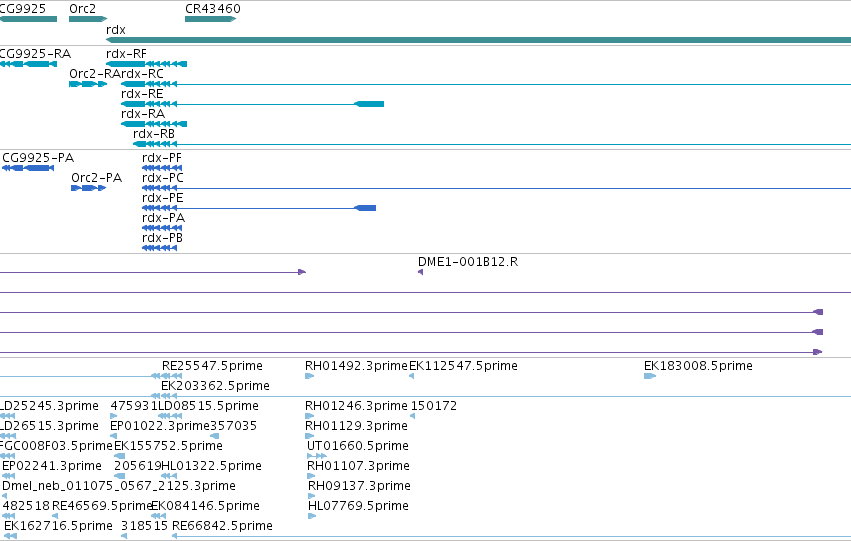Select the EK084146.5prime EST feature

point(158,516)
